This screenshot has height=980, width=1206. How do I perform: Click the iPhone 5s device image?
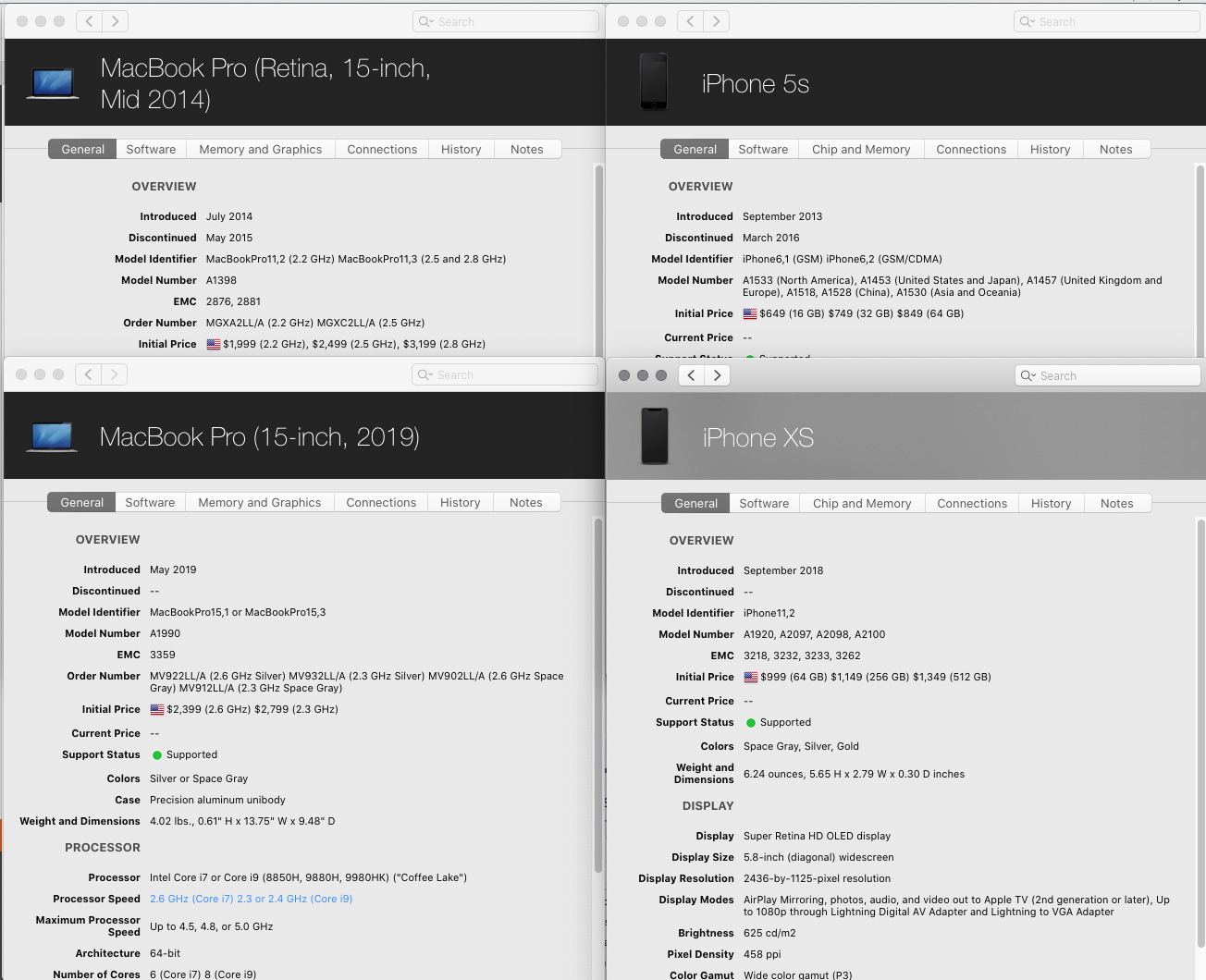(654, 82)
